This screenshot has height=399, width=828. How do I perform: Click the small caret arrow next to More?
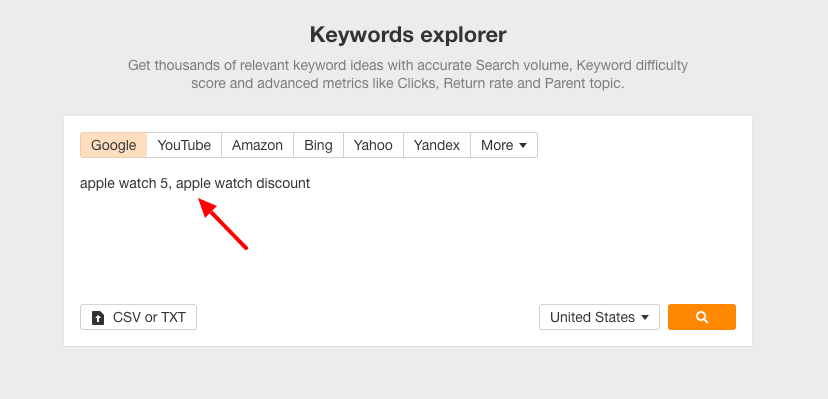(523, 145)
